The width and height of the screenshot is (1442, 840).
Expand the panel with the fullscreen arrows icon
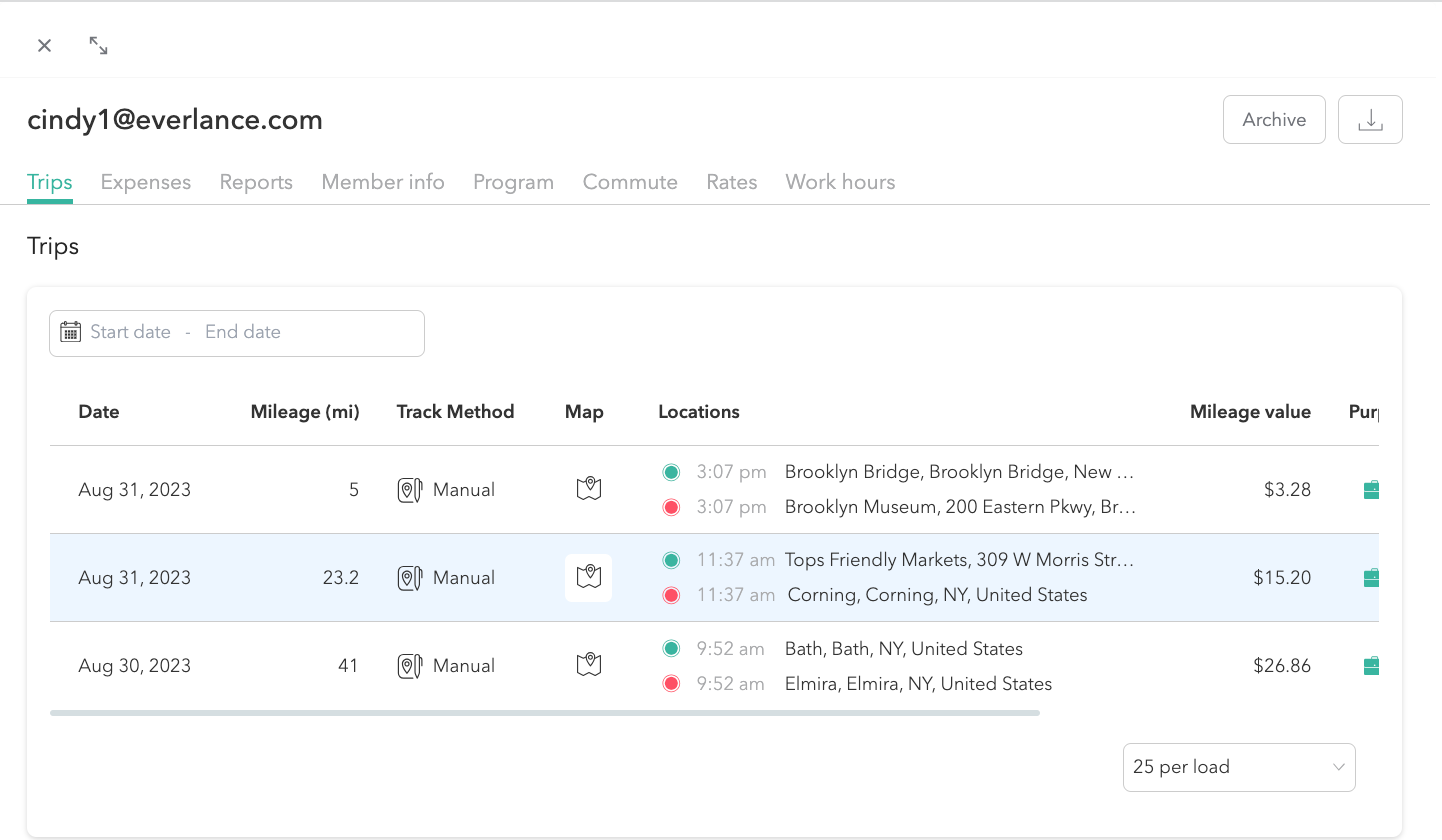point(98,46)
